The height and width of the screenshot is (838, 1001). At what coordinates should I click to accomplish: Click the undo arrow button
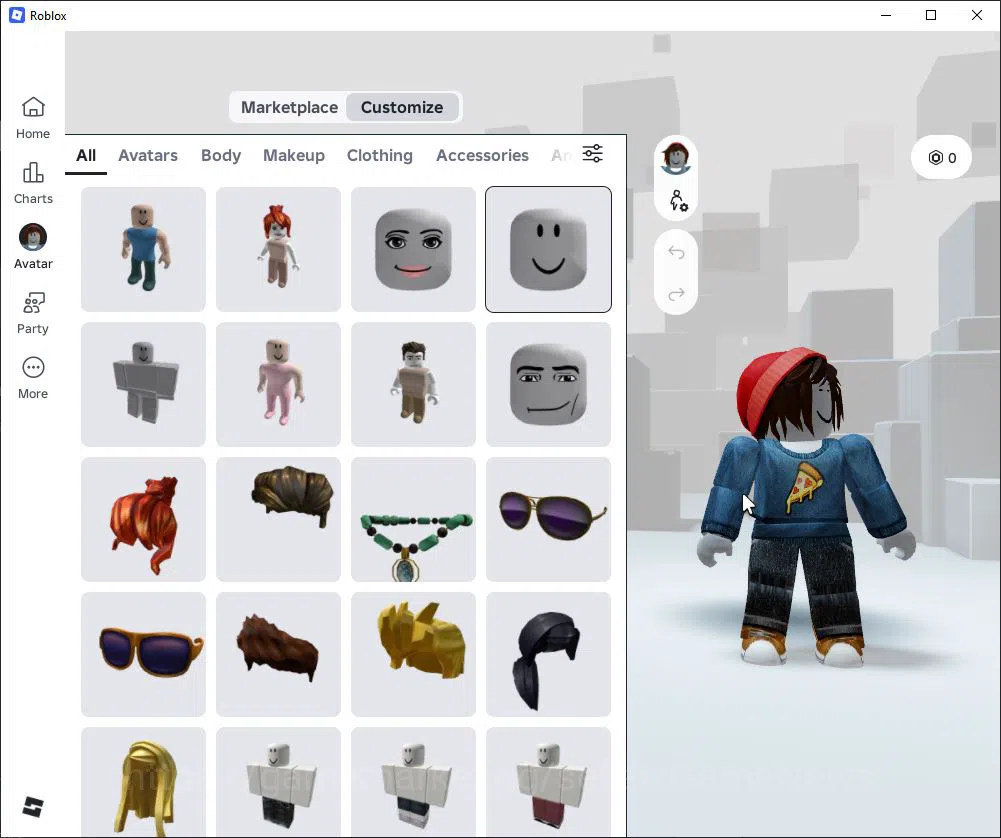click(676, 253)
